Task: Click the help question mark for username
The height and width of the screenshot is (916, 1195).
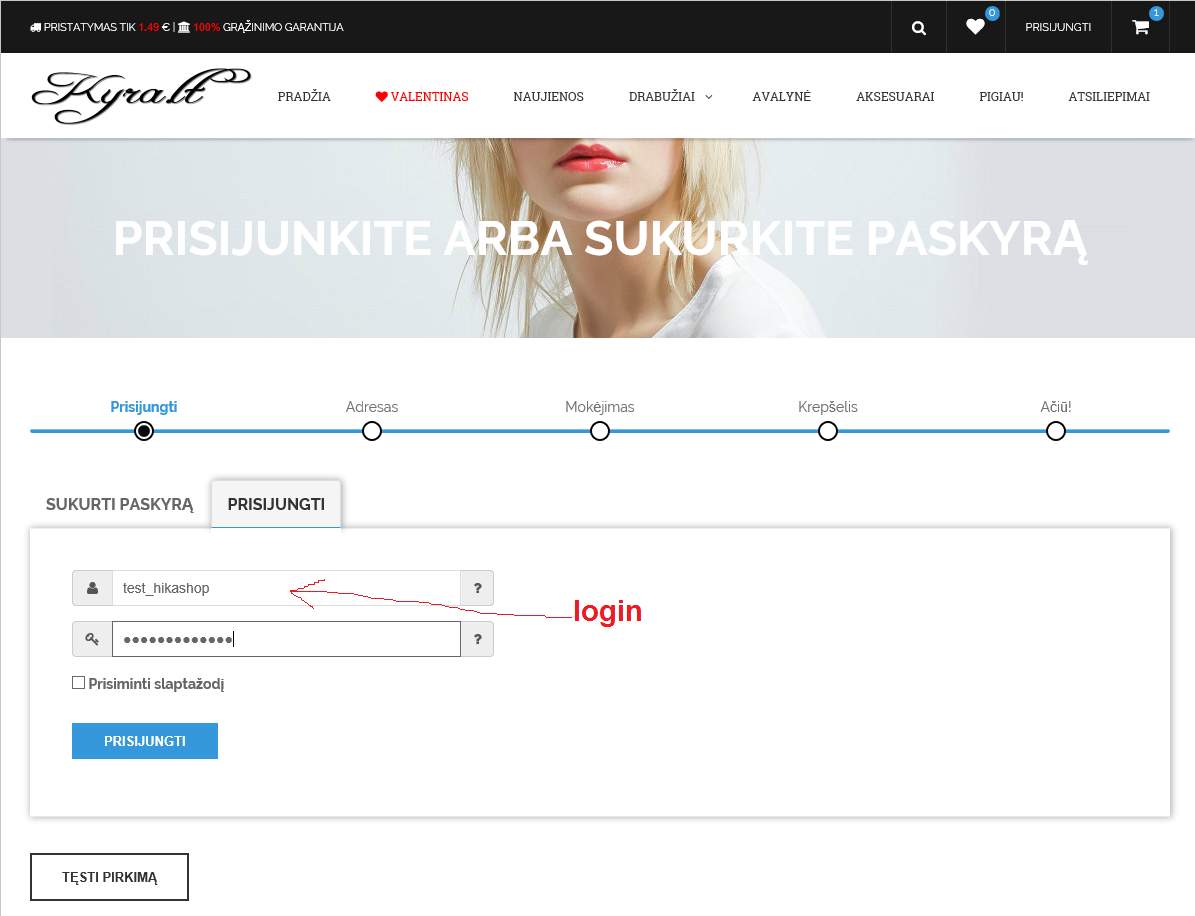Action: (x=477, y=588)
